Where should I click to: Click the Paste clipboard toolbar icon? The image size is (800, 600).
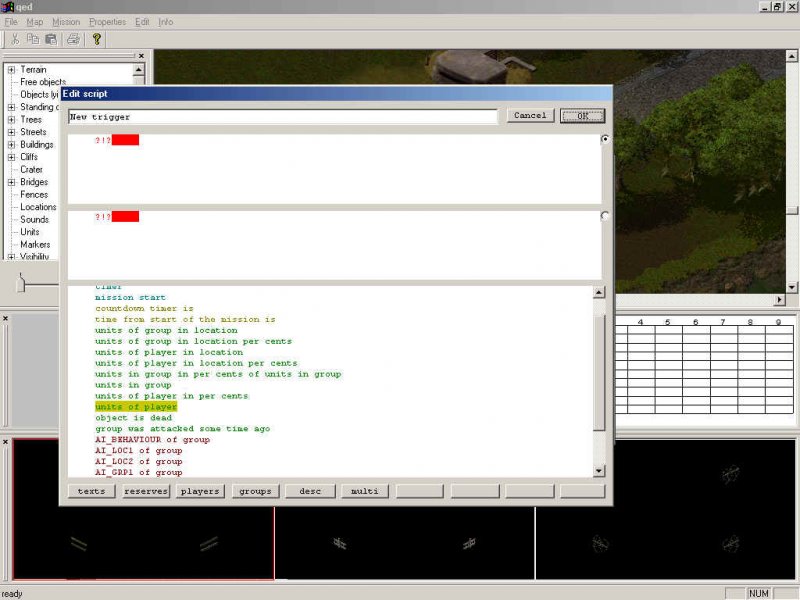[x=50, y=39]
